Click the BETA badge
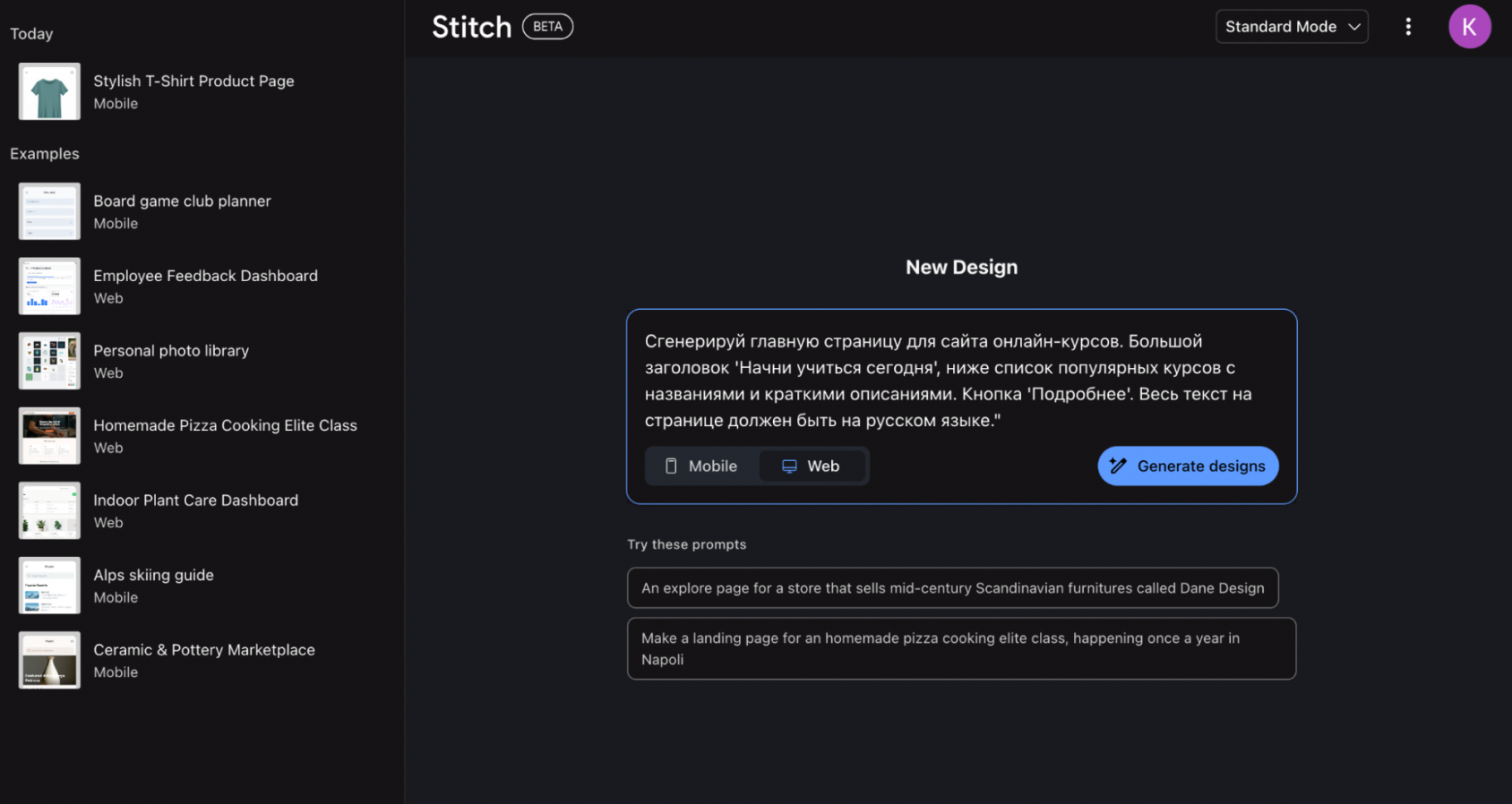The height and width of the screenshot is (804, 1512). click(x=547, y=27)
